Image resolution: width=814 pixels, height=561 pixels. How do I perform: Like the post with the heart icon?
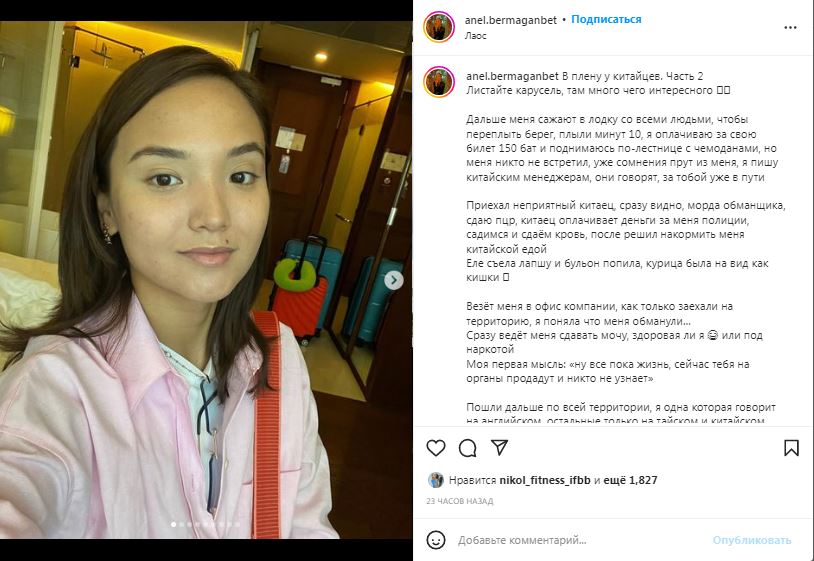pos(436,448)
